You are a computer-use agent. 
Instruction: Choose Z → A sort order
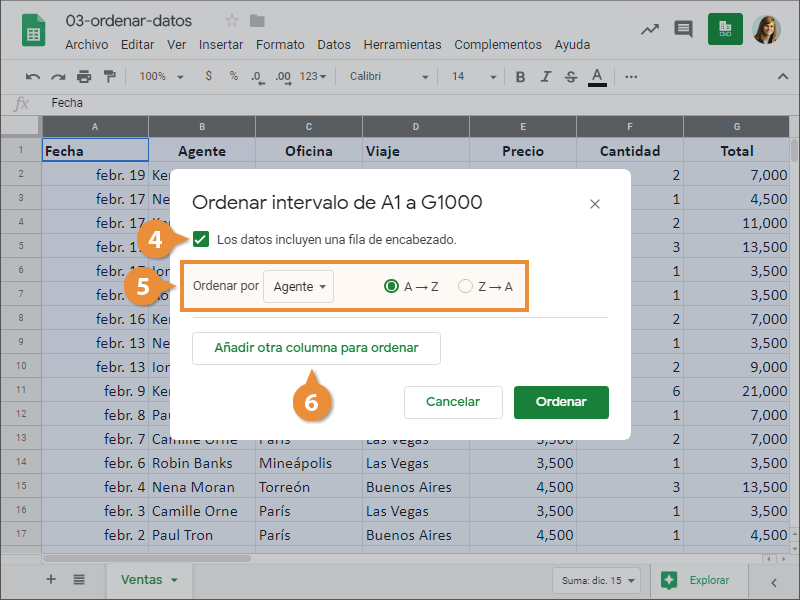[x=465, y=287]
